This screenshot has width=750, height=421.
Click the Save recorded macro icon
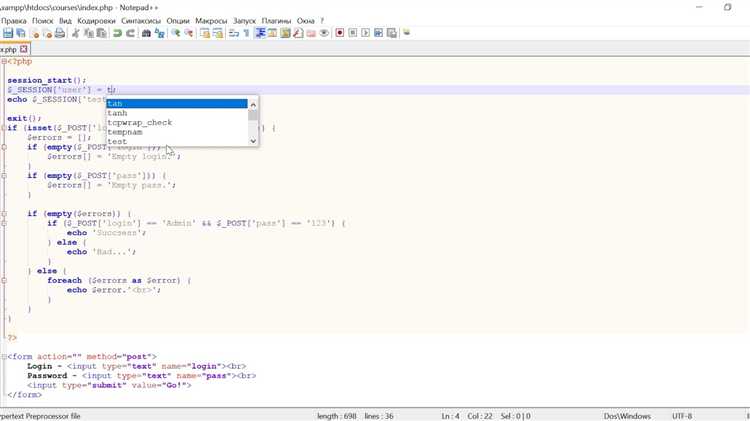pyautogui.click(x=391, y=33)
